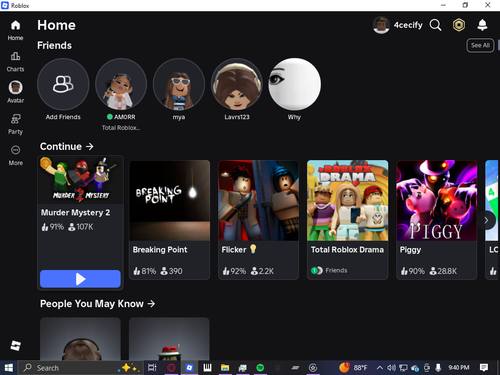This screenshot has width=500, height=375.
Task: Click the 4cecify username text
Action: coord(408,25)
